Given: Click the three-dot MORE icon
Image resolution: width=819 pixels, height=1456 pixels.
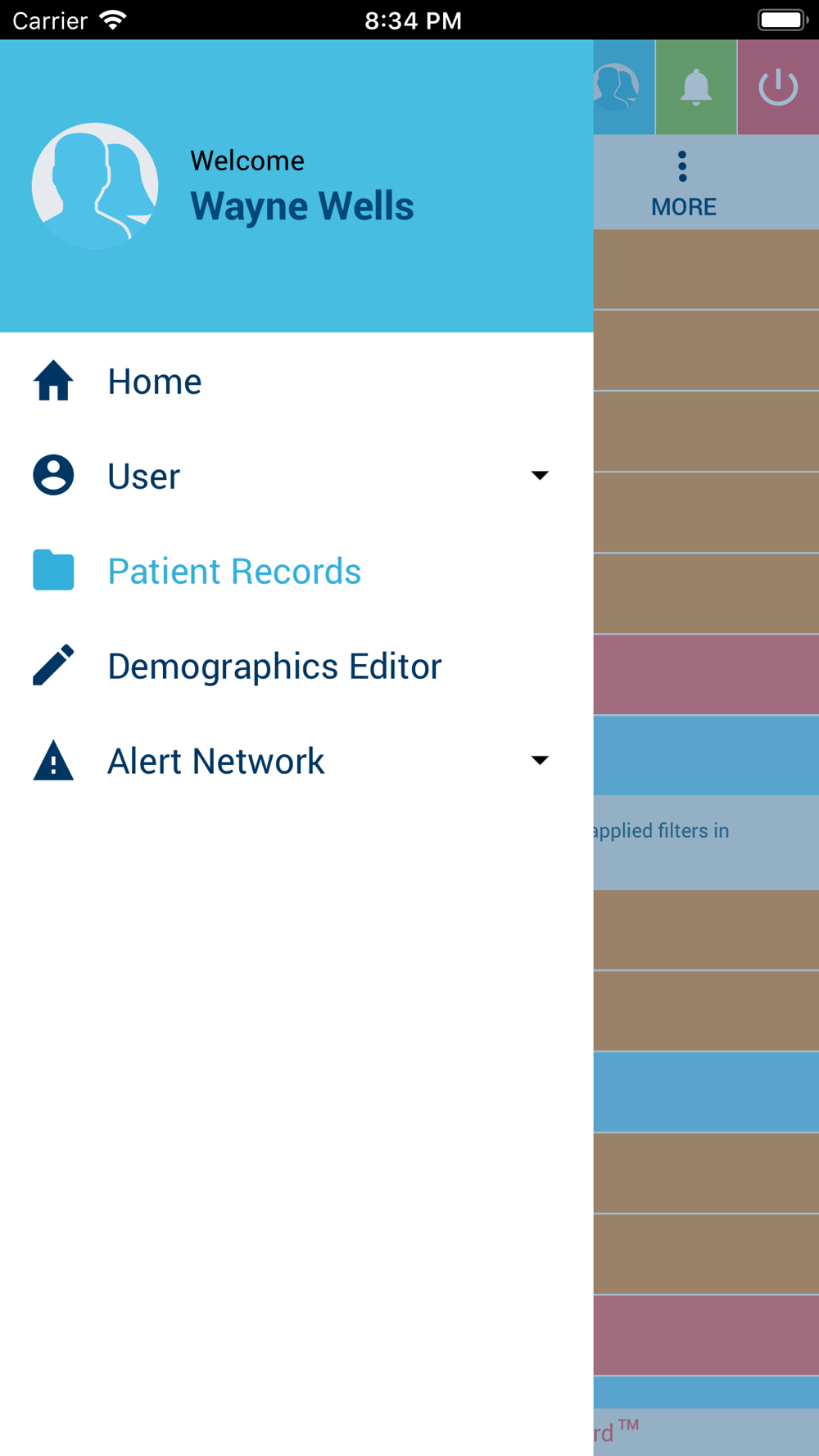Looking at the screenshot, I should (x=682, y=166).
